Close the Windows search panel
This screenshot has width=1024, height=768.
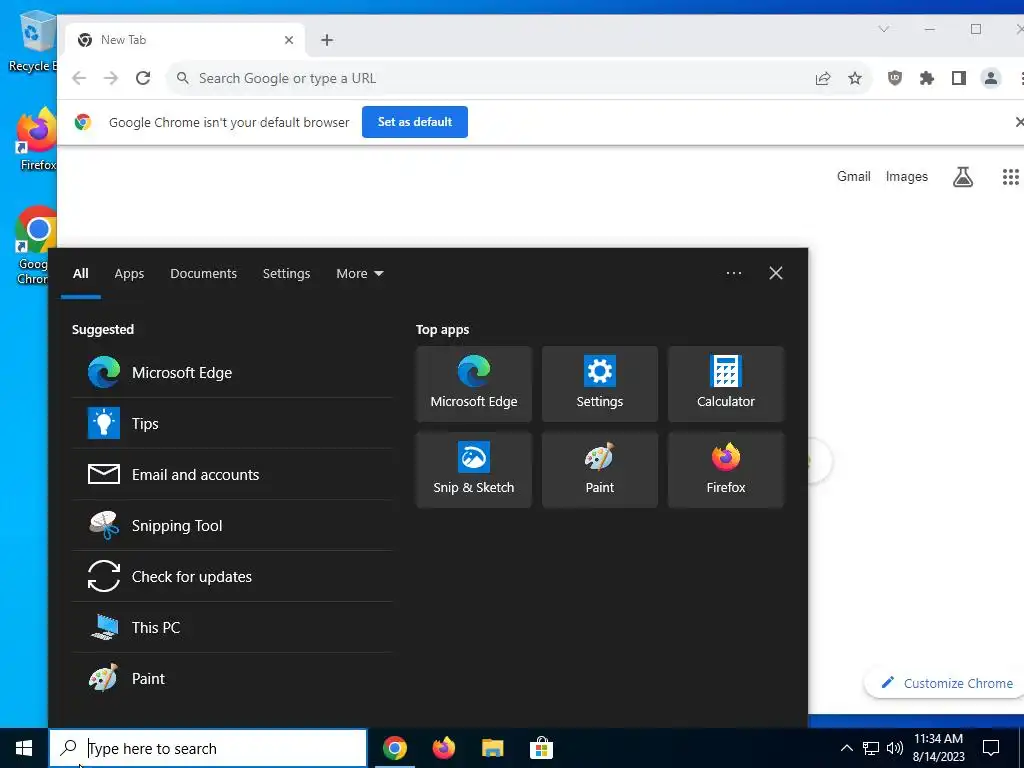click(775, 273)
